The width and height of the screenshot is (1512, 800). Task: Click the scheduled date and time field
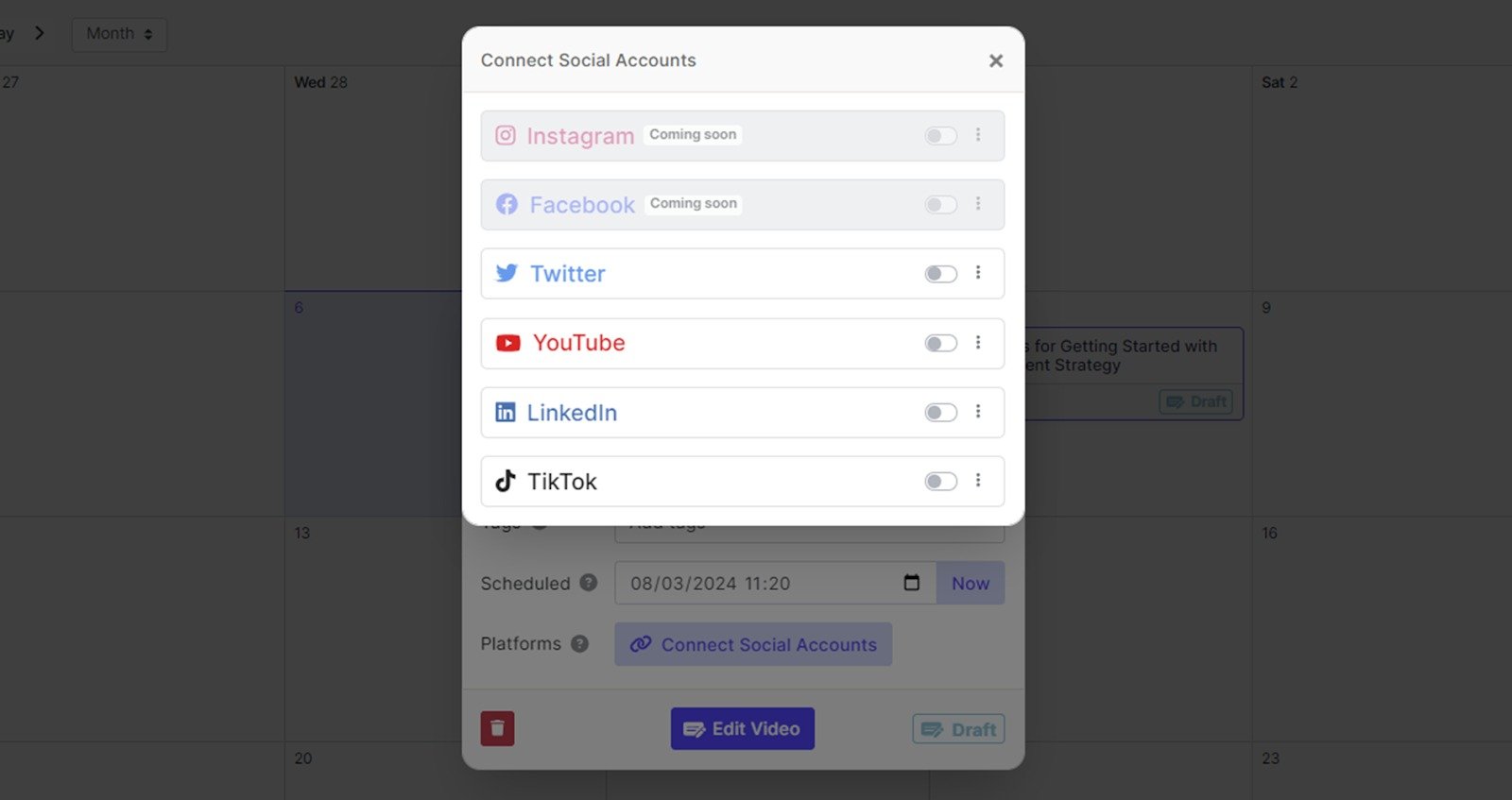[x=756, y=583]
